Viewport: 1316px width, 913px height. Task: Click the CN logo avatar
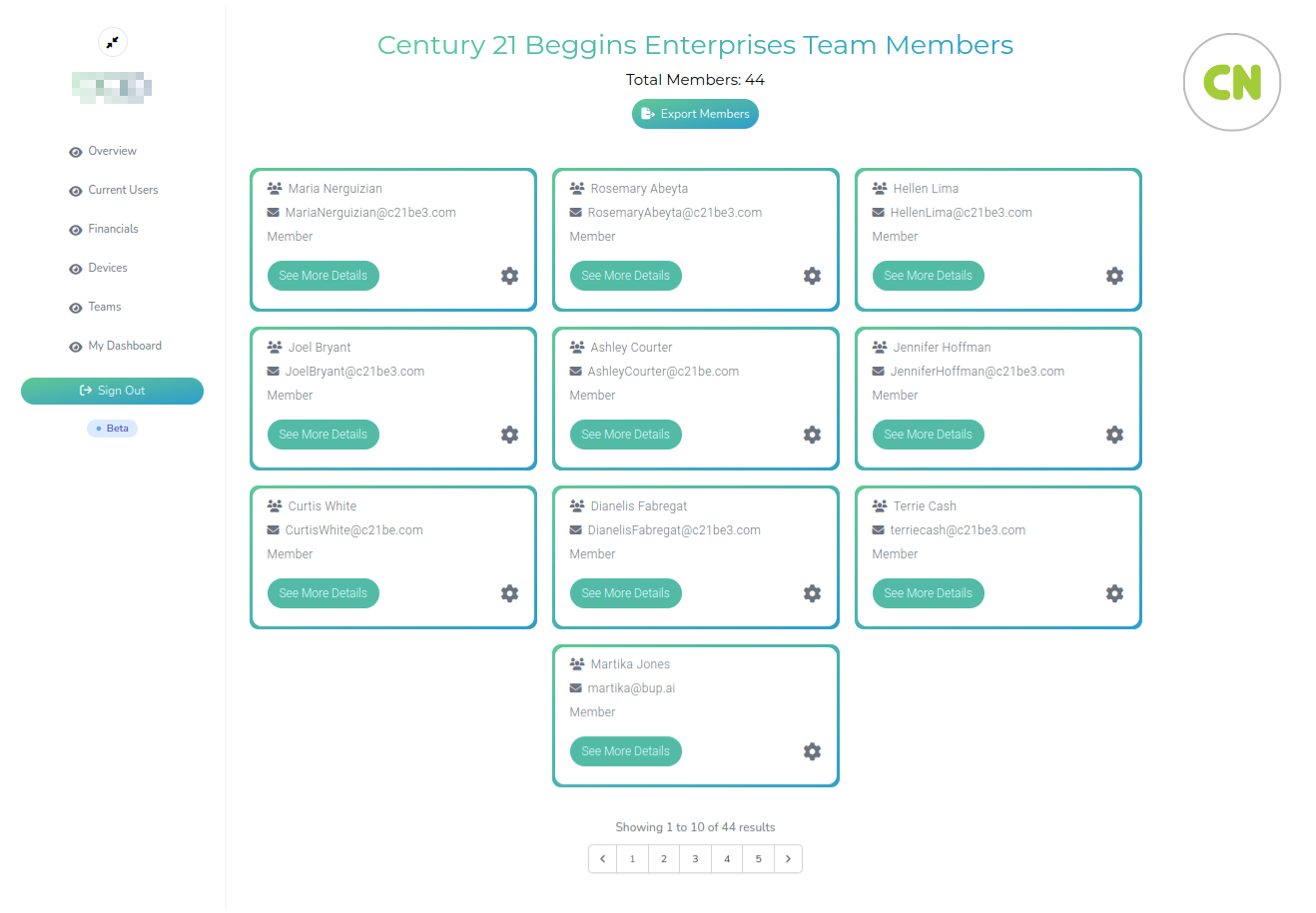click(1232, 82)
